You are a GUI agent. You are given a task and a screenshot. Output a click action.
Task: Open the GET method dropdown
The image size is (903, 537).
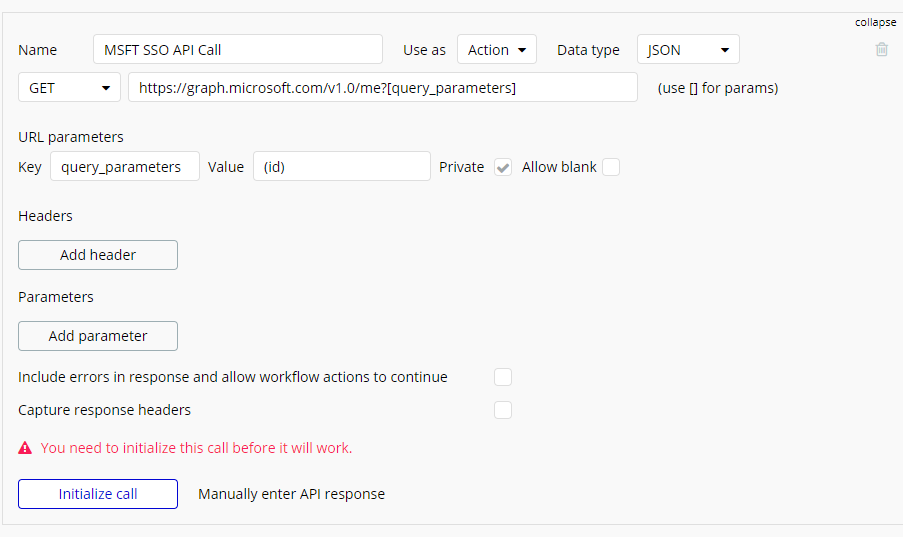click(x=69, y=88)
